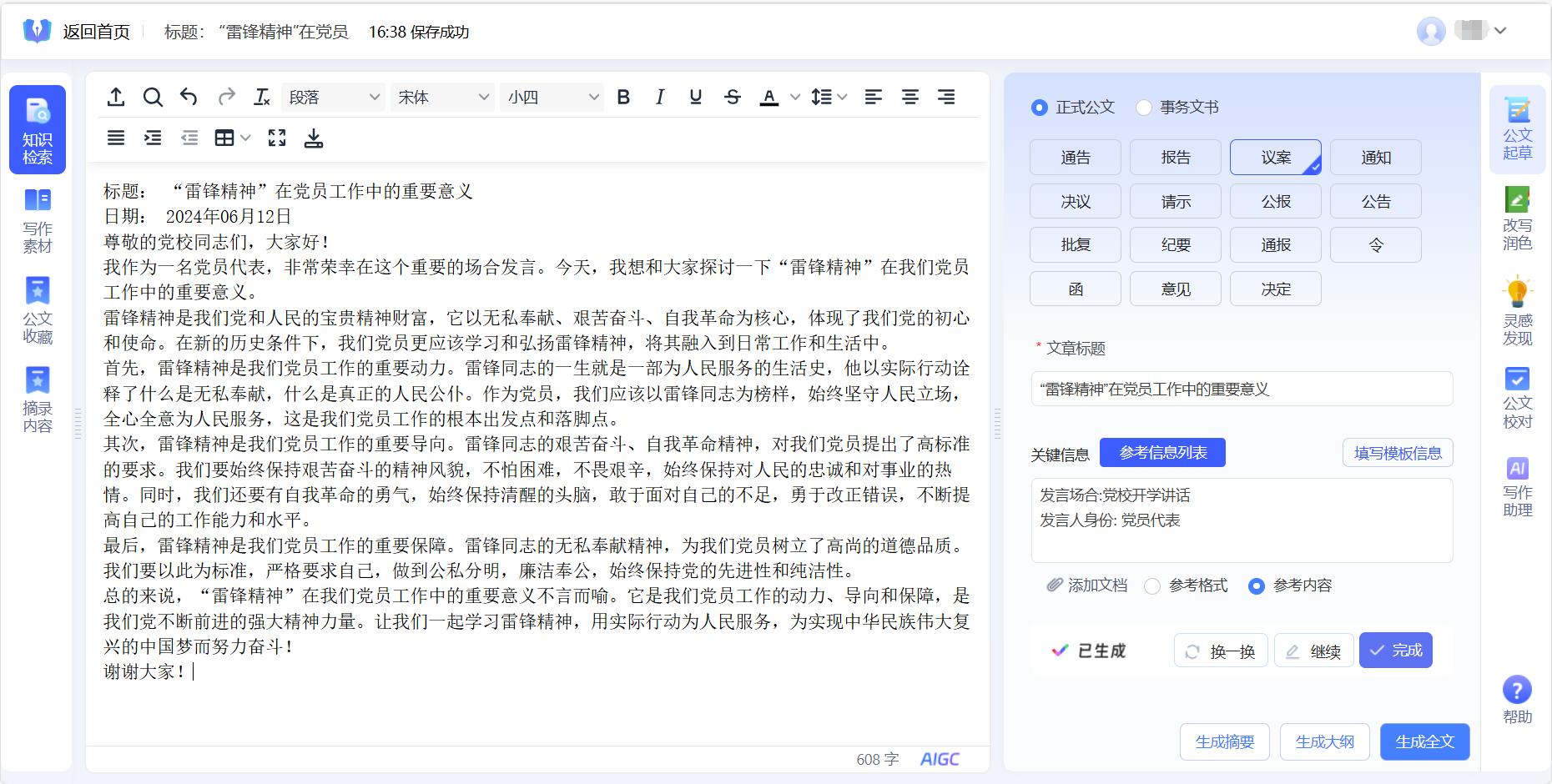This screenshot has width=1552, height=784.
Task: Click the 生成大纲 button
Action: [x=1325, y=741]
